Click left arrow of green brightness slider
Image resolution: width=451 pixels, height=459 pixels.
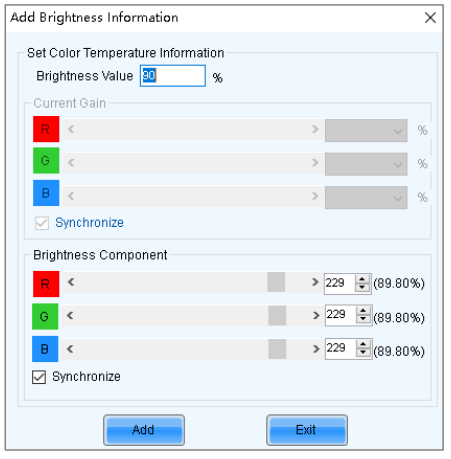(70, 315)
